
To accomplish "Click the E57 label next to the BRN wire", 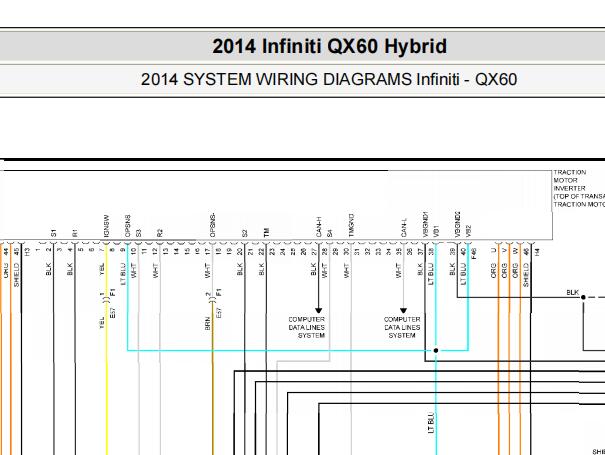I will coord(219,313).
